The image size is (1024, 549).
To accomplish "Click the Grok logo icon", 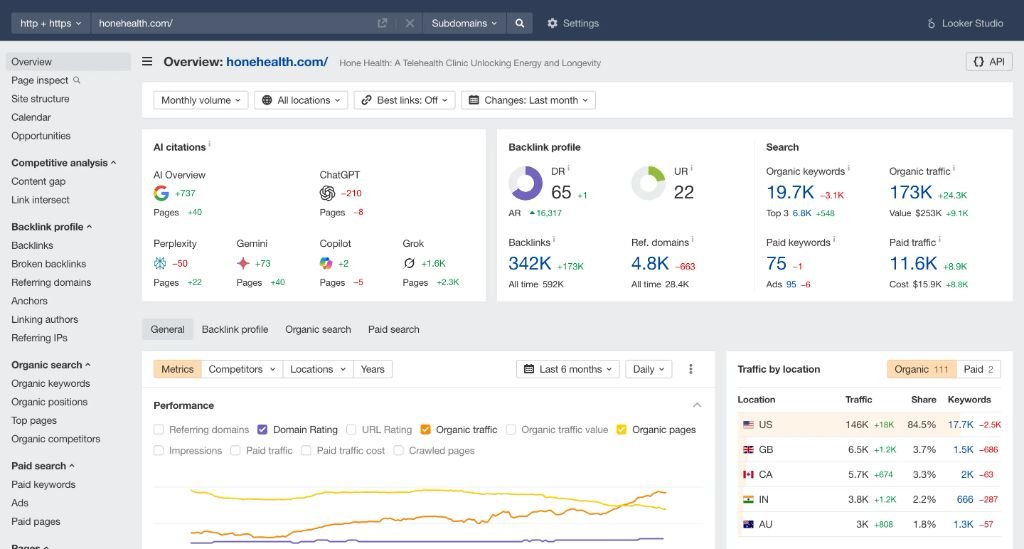I will point(409,263).
